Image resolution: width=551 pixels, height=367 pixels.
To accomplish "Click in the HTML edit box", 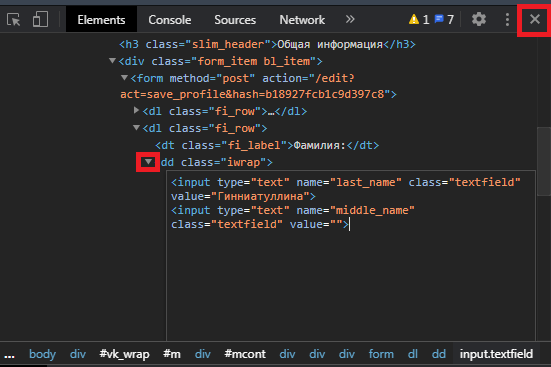I will 351,256.
